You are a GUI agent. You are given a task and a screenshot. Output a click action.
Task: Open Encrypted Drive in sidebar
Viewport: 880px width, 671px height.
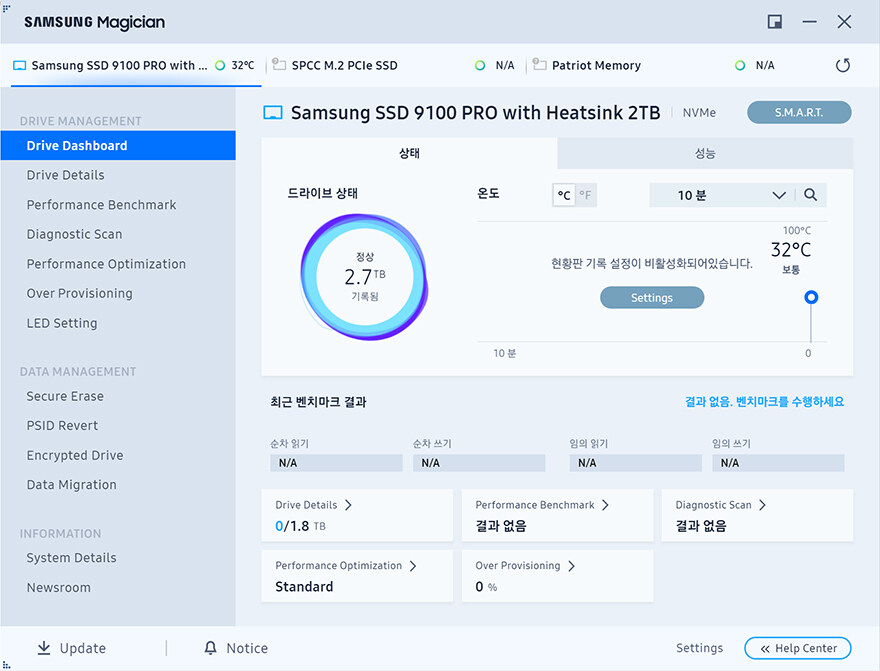point(118,455)
